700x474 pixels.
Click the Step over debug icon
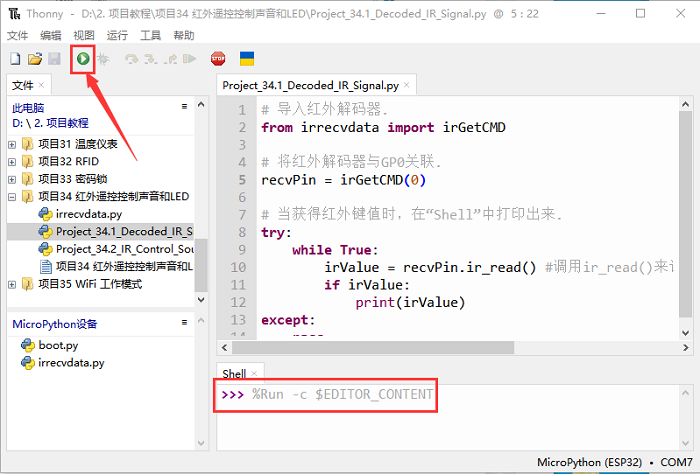131,59
